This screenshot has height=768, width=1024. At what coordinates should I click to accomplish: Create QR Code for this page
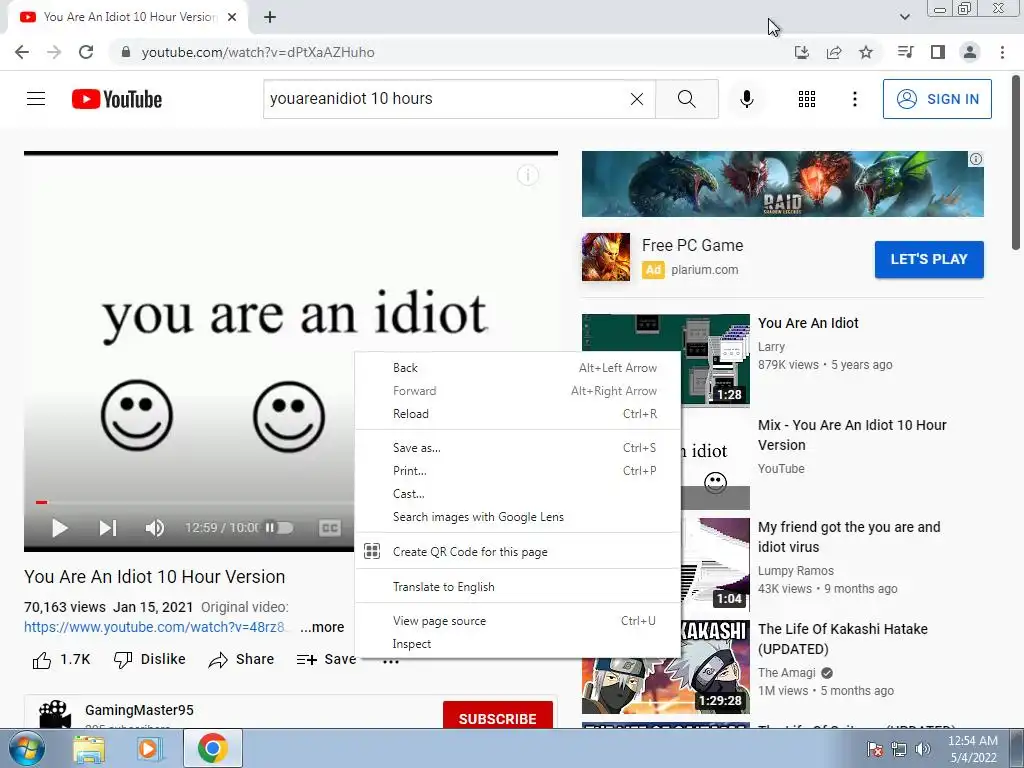coord(517,551)
